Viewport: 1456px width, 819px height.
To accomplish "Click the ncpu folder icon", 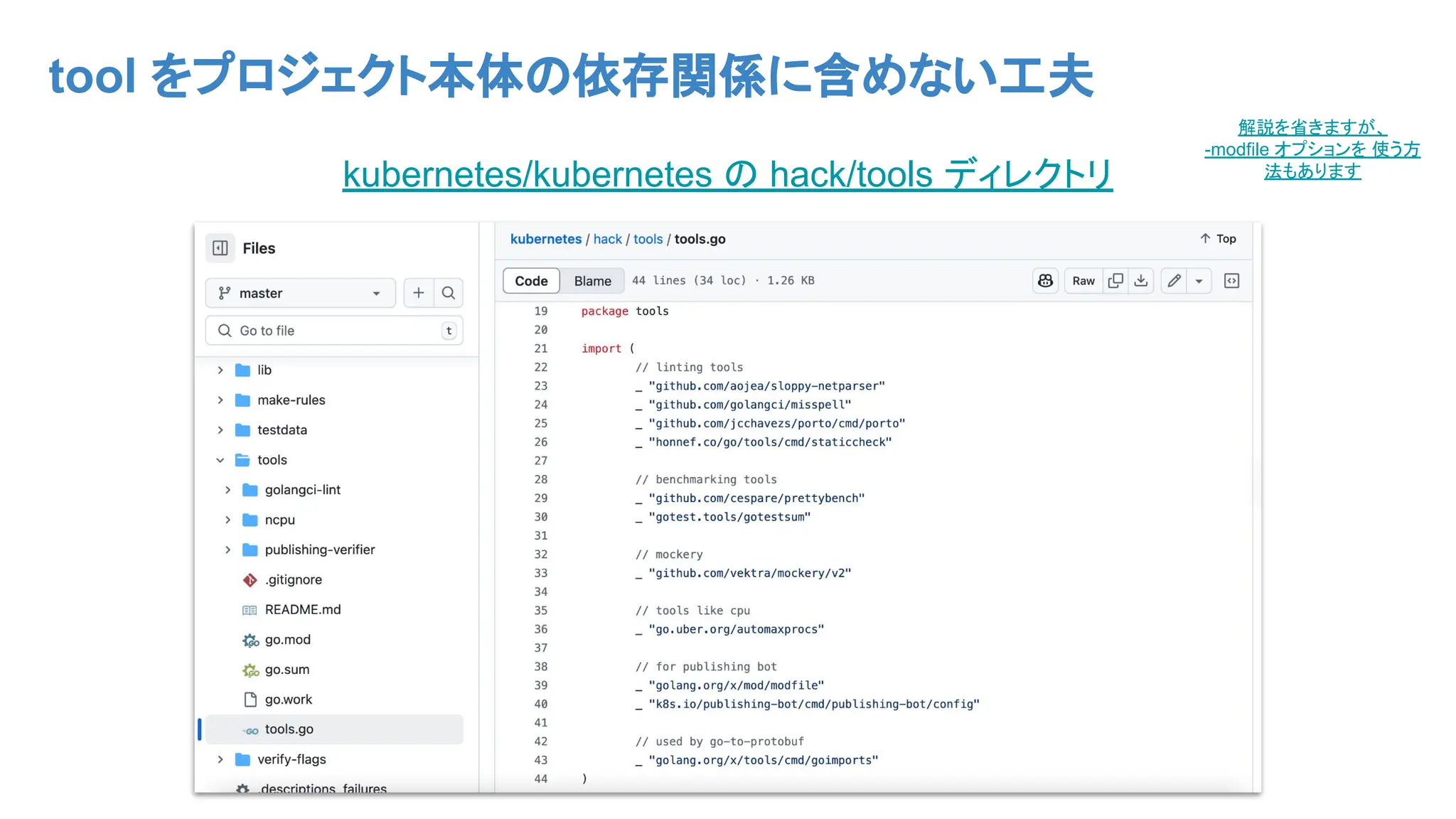I will pos(250,520).
